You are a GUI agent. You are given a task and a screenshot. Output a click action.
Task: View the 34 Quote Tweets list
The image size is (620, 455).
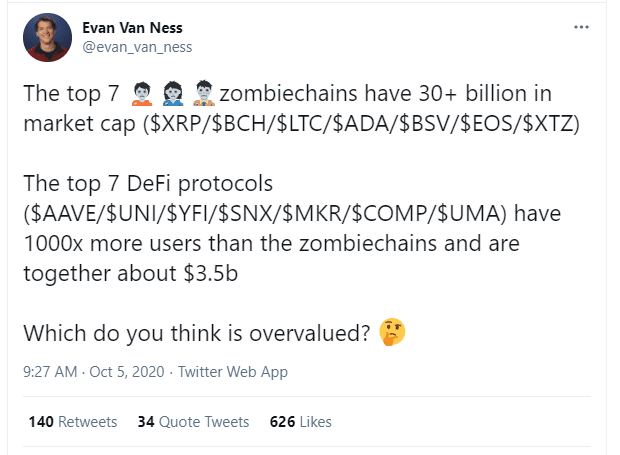tap(193, 422)
